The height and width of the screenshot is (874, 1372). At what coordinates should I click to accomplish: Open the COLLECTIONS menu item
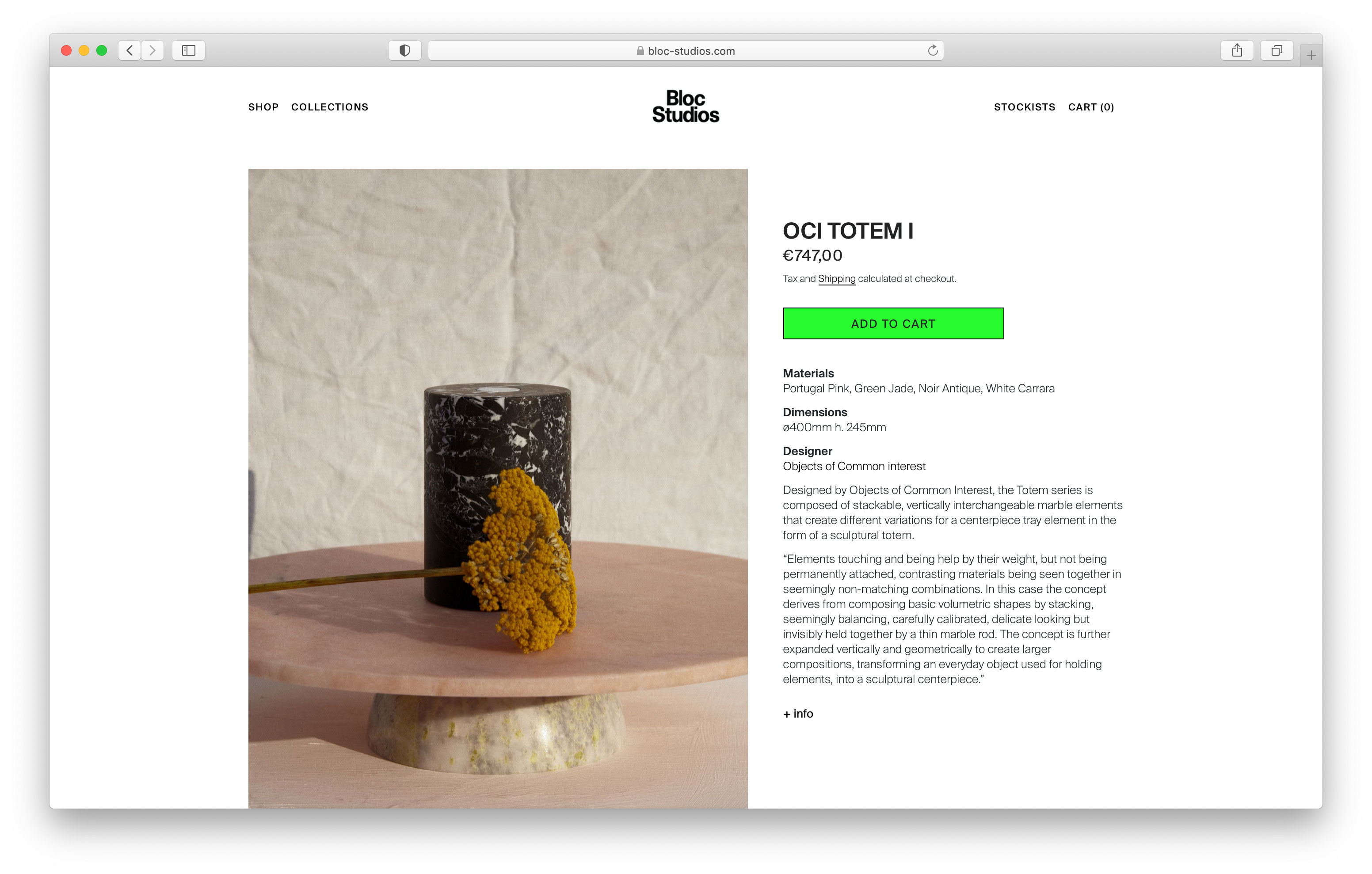(x=330, y=107)
